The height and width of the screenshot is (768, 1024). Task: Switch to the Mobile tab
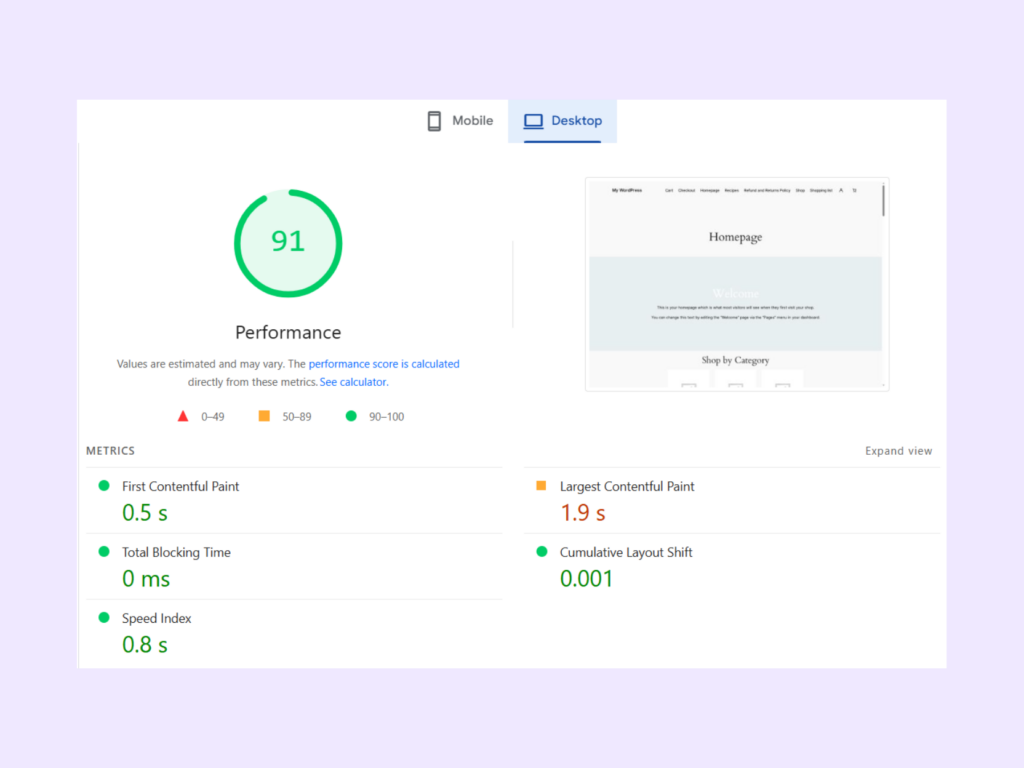[x=460, y=120]
